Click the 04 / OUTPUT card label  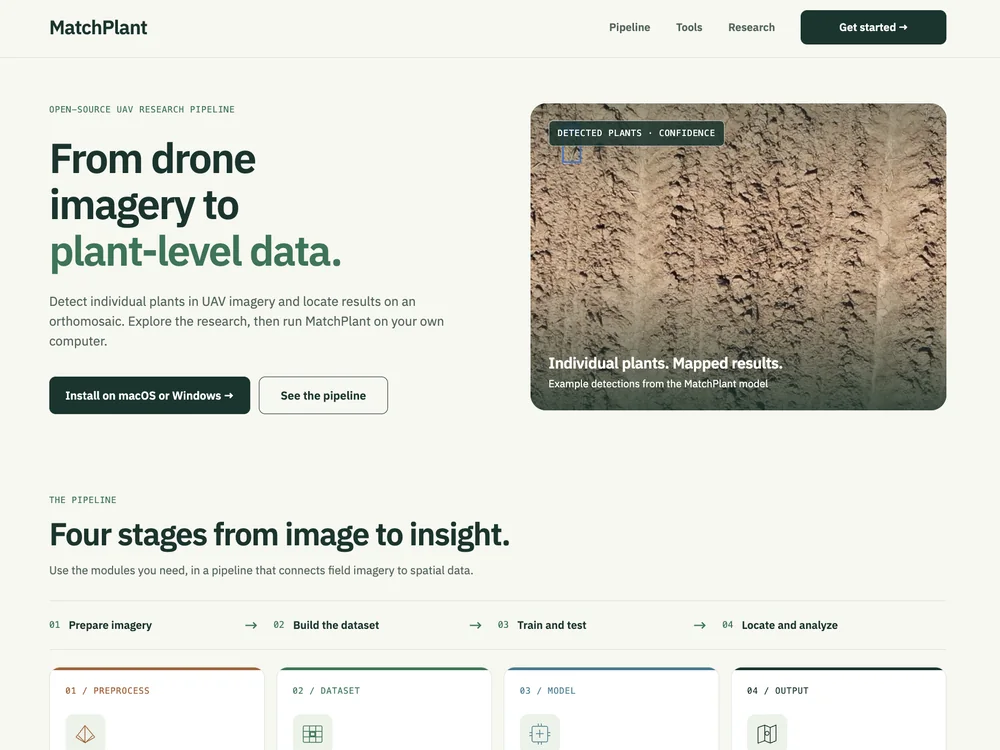tap(777, 691)
